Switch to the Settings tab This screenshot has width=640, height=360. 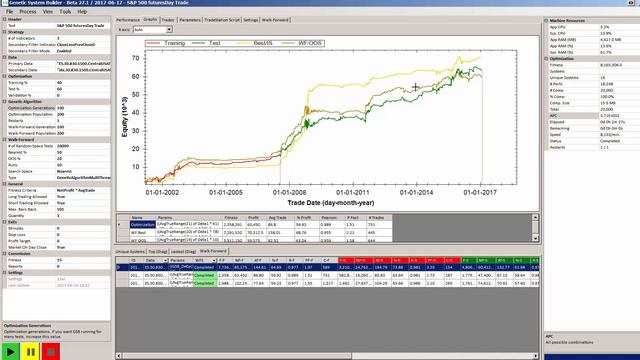pyautogui.click(x=251, y=20)
